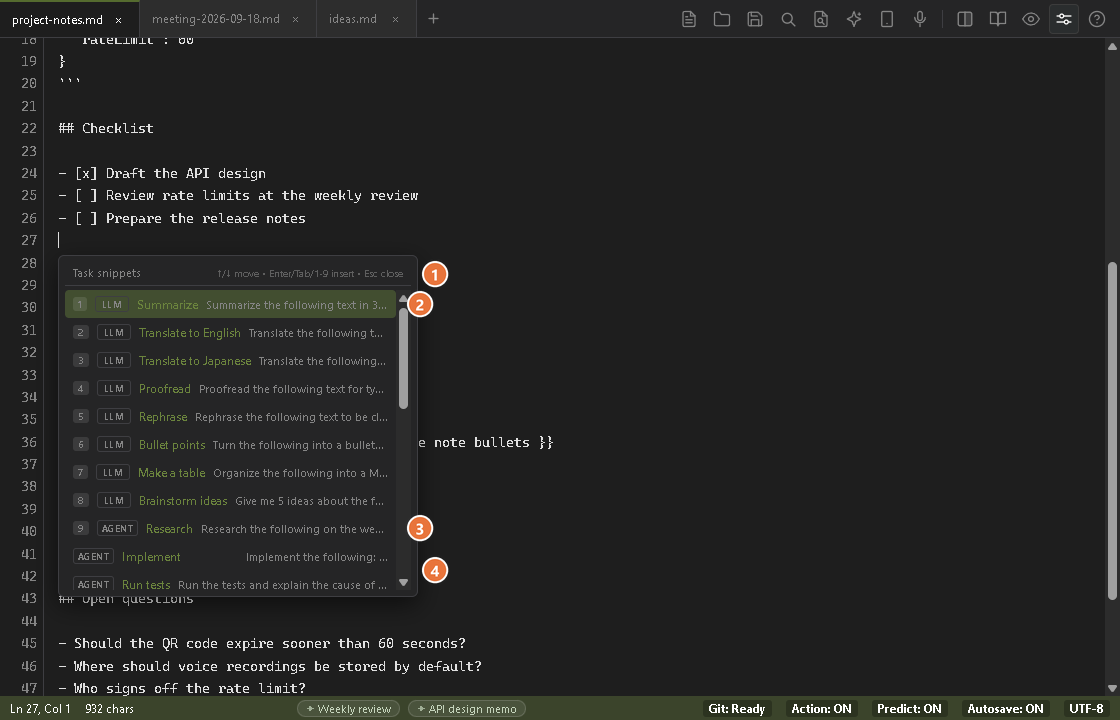Click the ## Checklist heading
1120x720 pixels.
[106, 128]
